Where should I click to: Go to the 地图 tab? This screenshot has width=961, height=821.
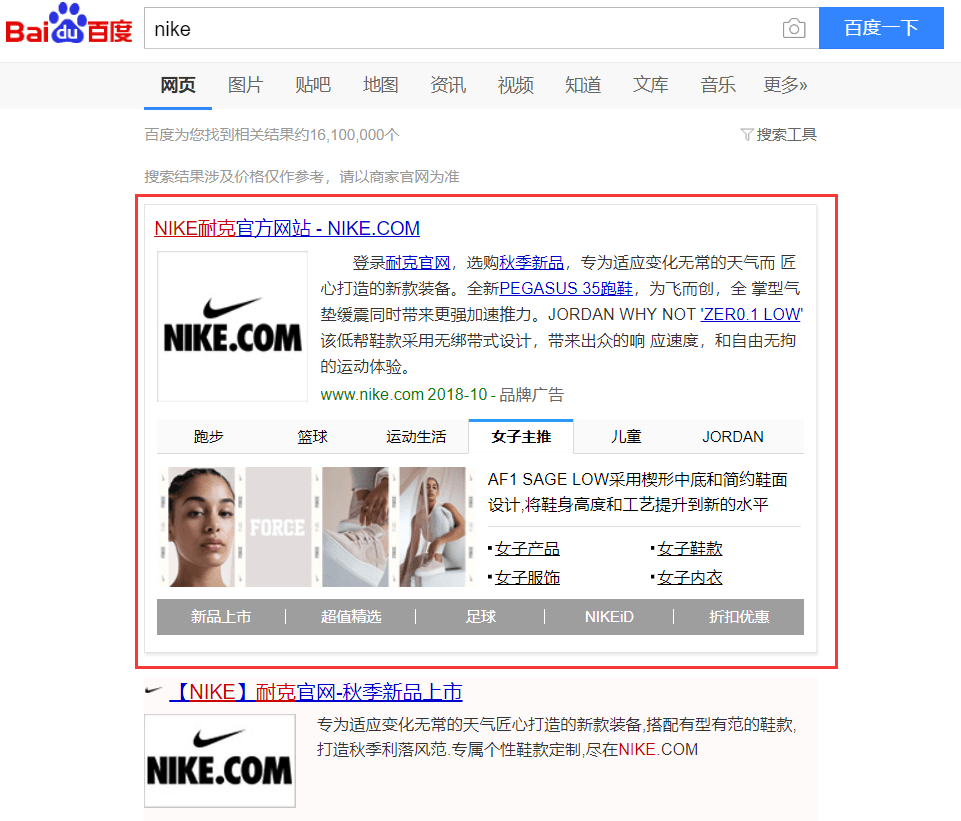tap(381, 85)
